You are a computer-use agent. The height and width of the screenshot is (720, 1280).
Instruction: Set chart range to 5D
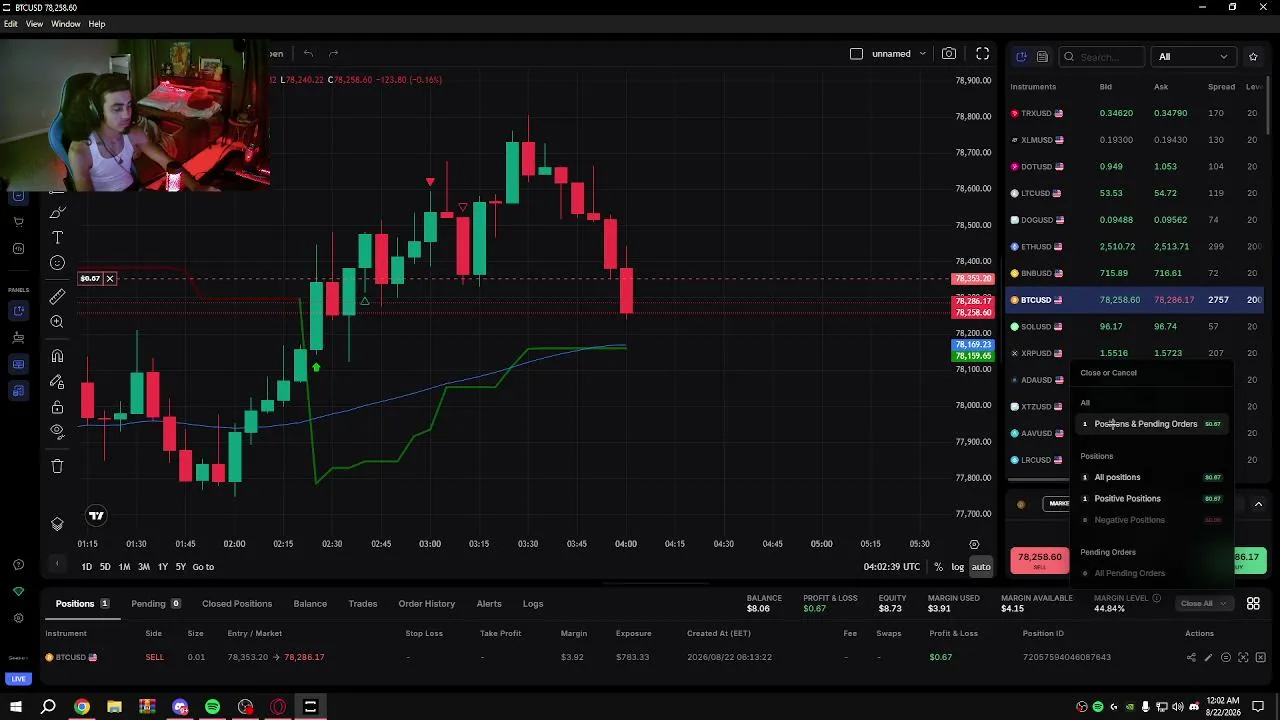tap(105, 567)
